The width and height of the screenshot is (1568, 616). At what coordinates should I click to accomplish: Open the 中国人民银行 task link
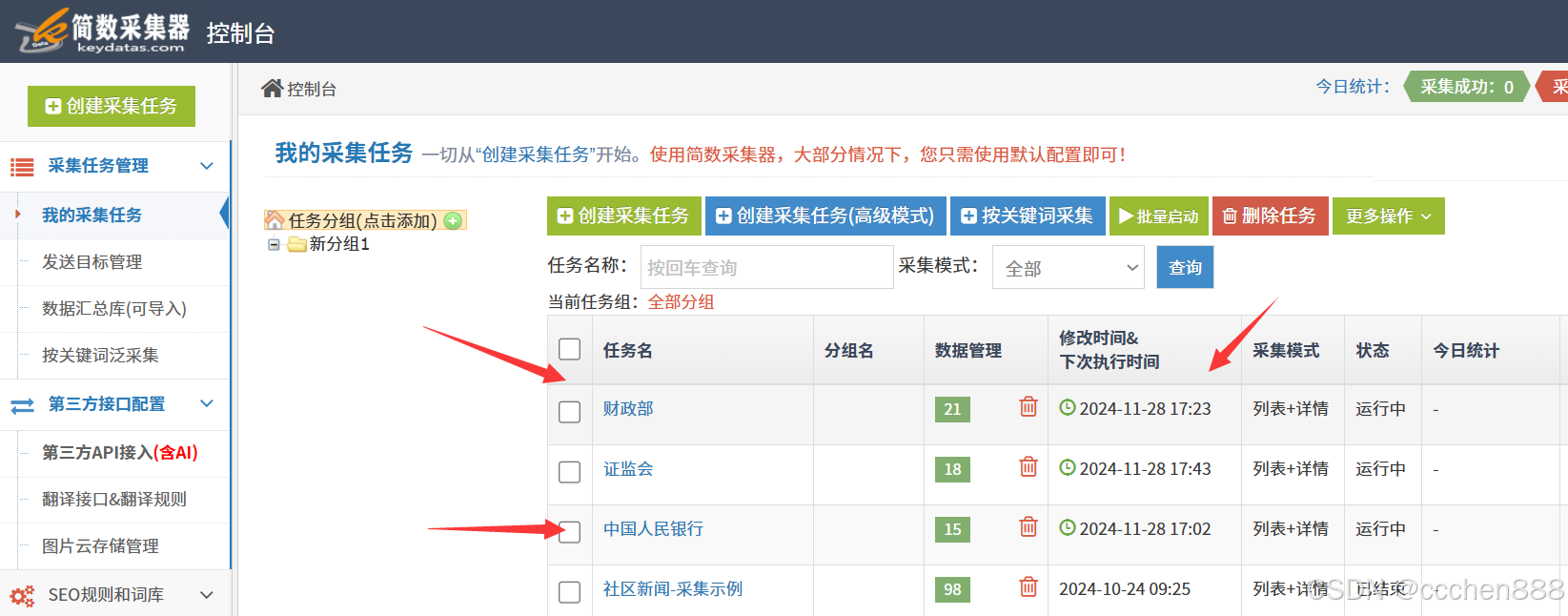point(653,529)
